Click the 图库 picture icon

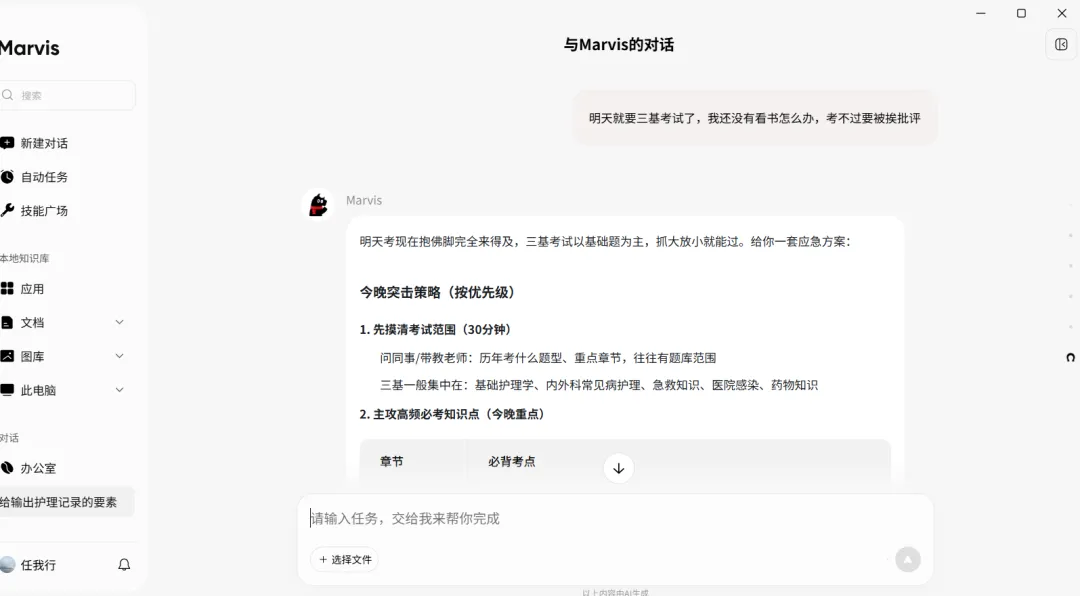tap(7, 356)
